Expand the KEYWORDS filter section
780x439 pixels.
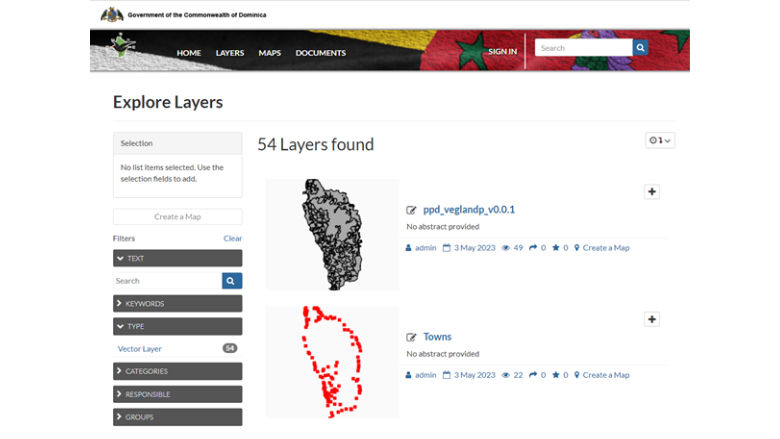point(177,303)
